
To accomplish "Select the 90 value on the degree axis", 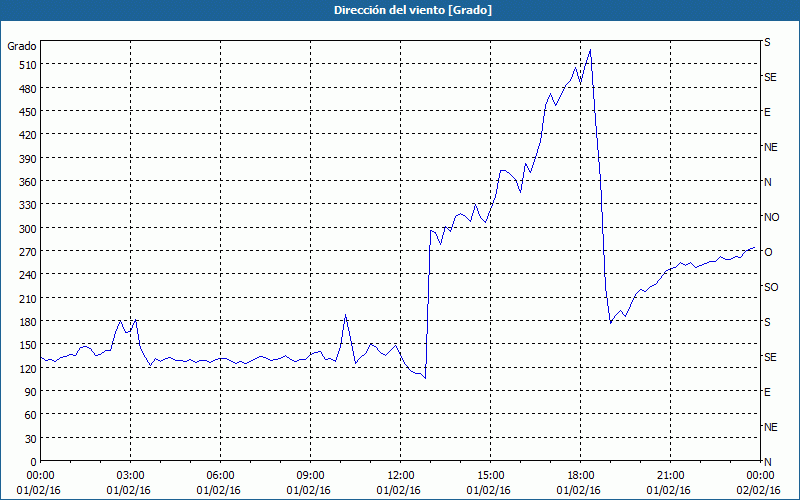I will click(31, 392).
